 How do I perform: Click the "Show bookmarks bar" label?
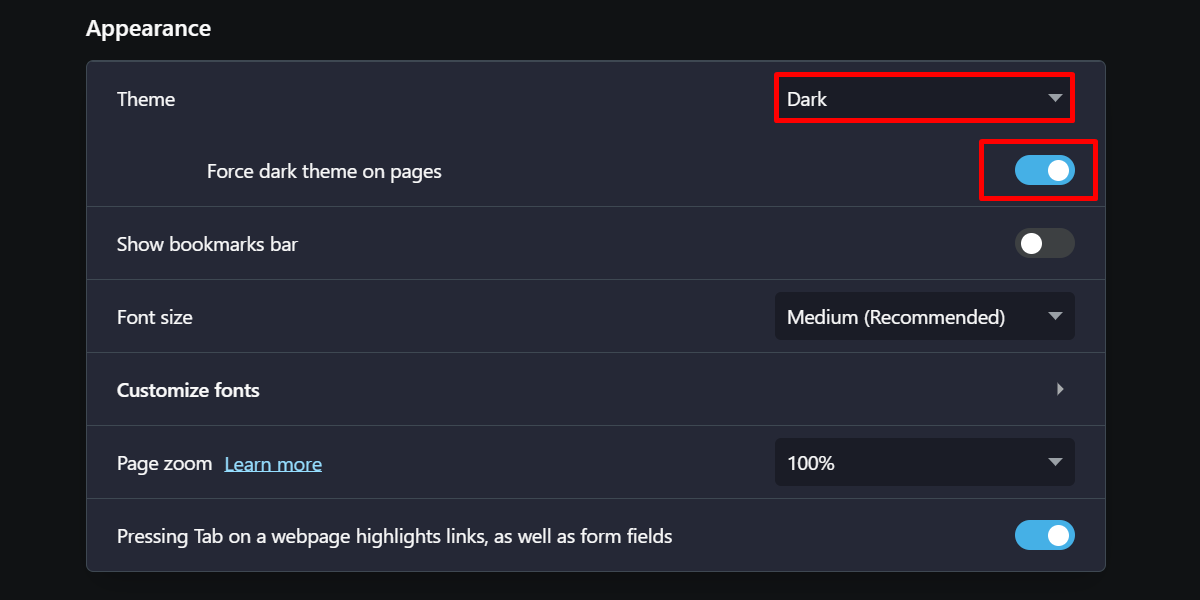pos(206,243)
